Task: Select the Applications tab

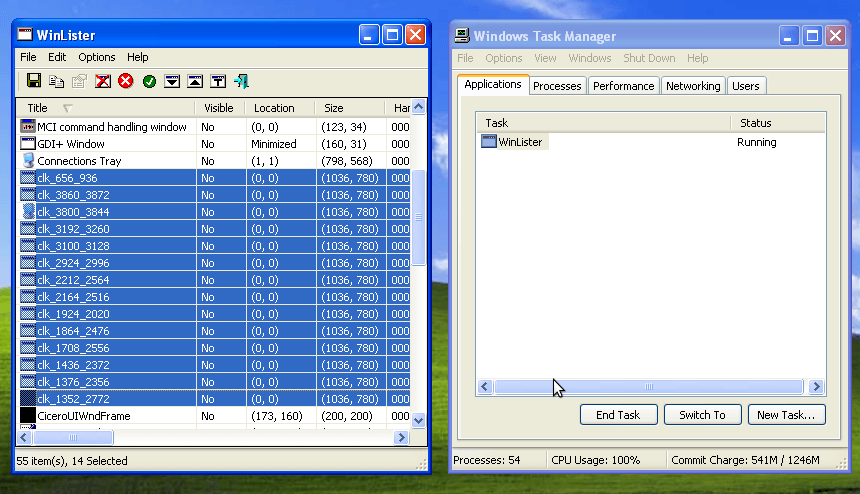Action: [493, 84]
